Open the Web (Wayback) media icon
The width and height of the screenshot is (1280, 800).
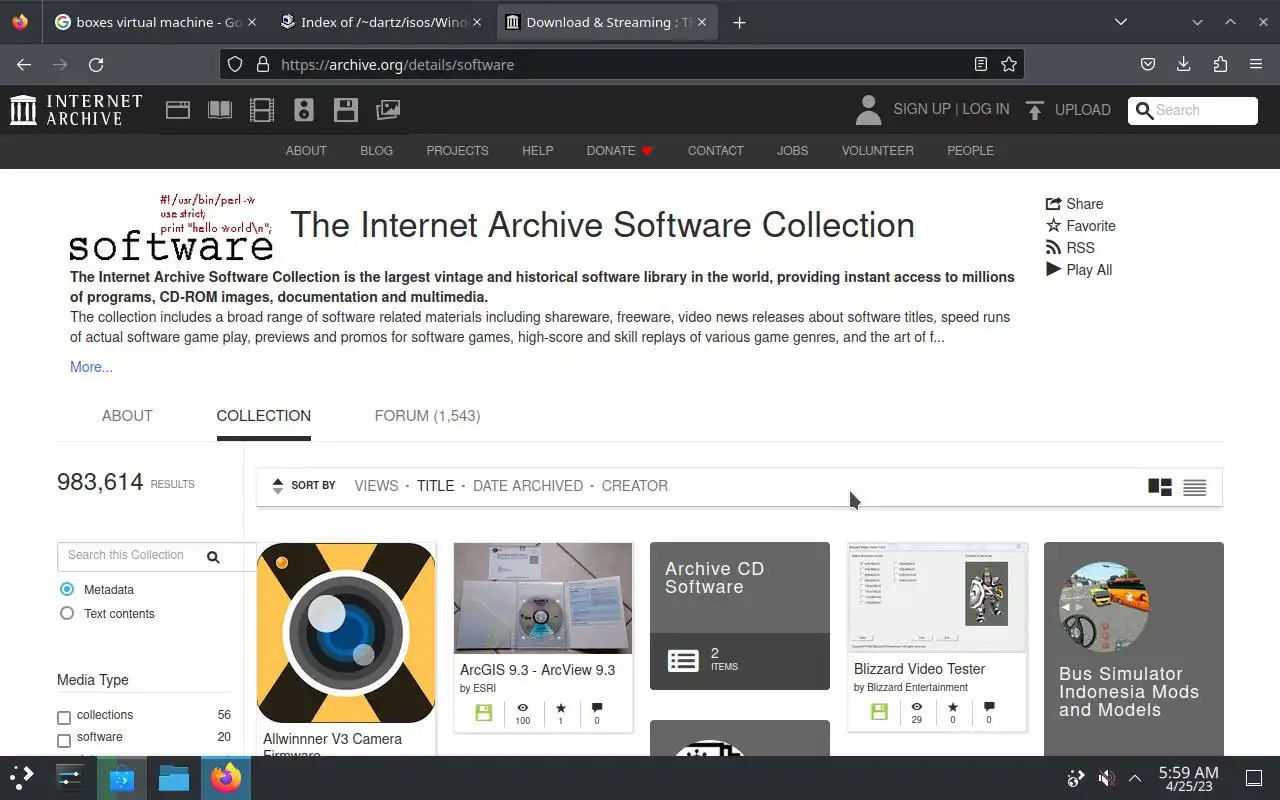[x=178, y=110]
